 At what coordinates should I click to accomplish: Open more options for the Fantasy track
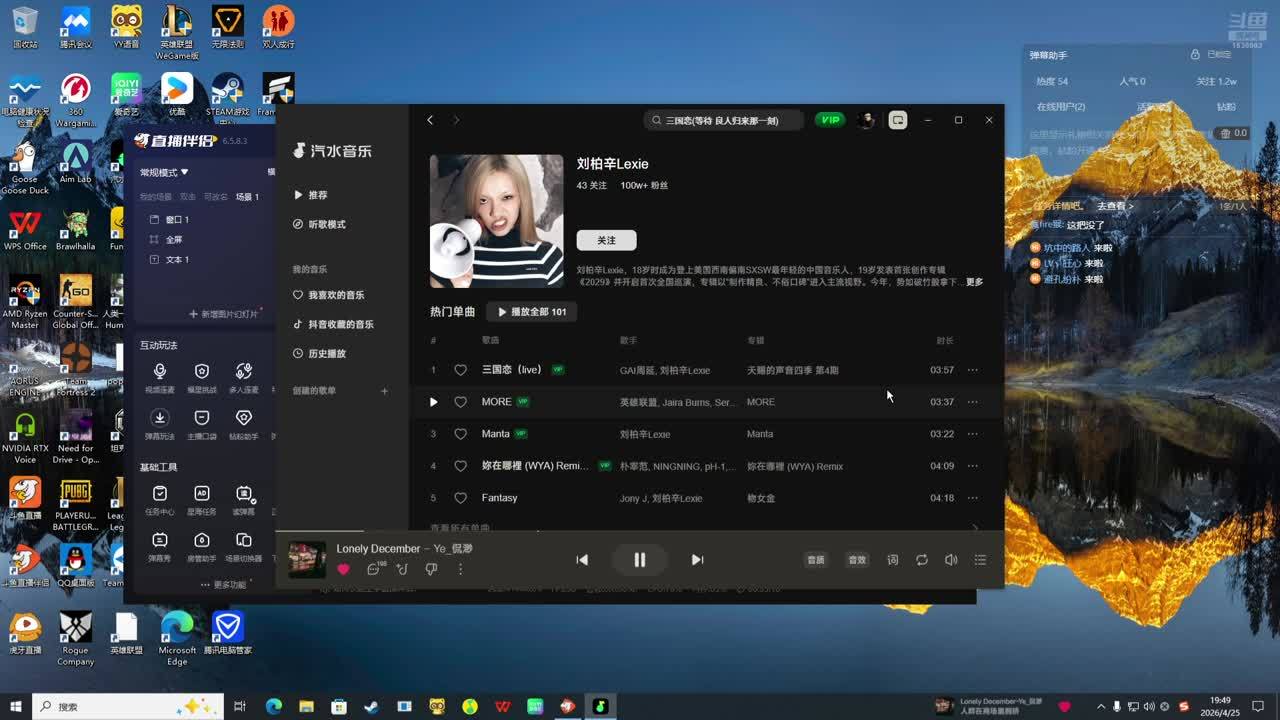point(972,498)
